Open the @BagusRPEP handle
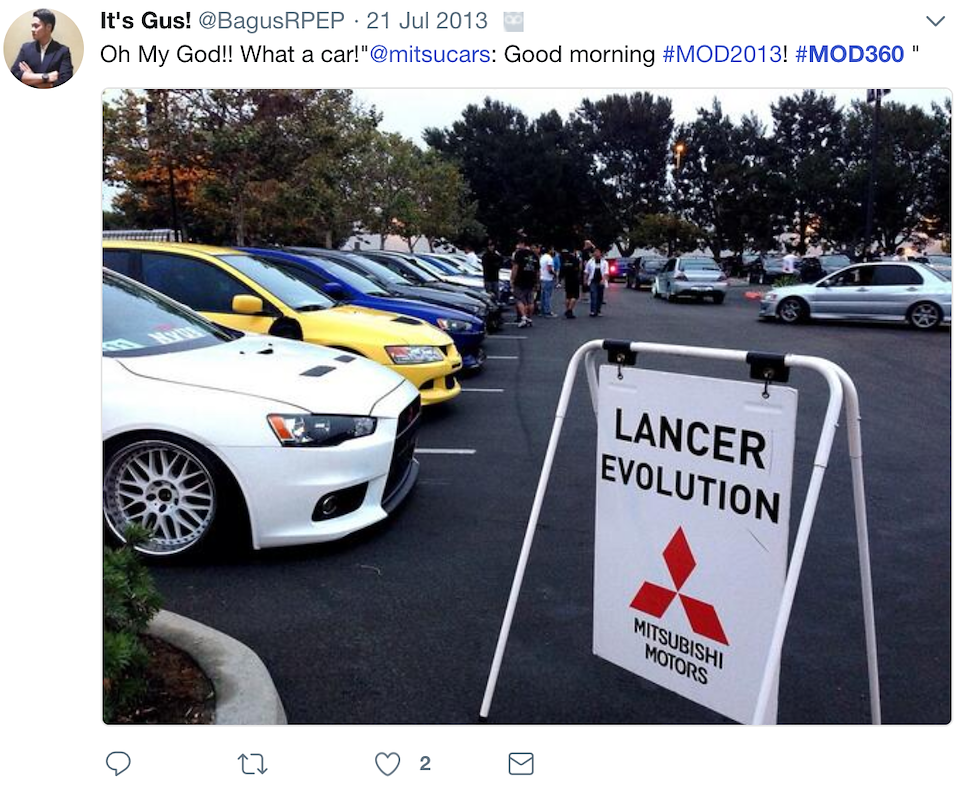 [272, 21]
